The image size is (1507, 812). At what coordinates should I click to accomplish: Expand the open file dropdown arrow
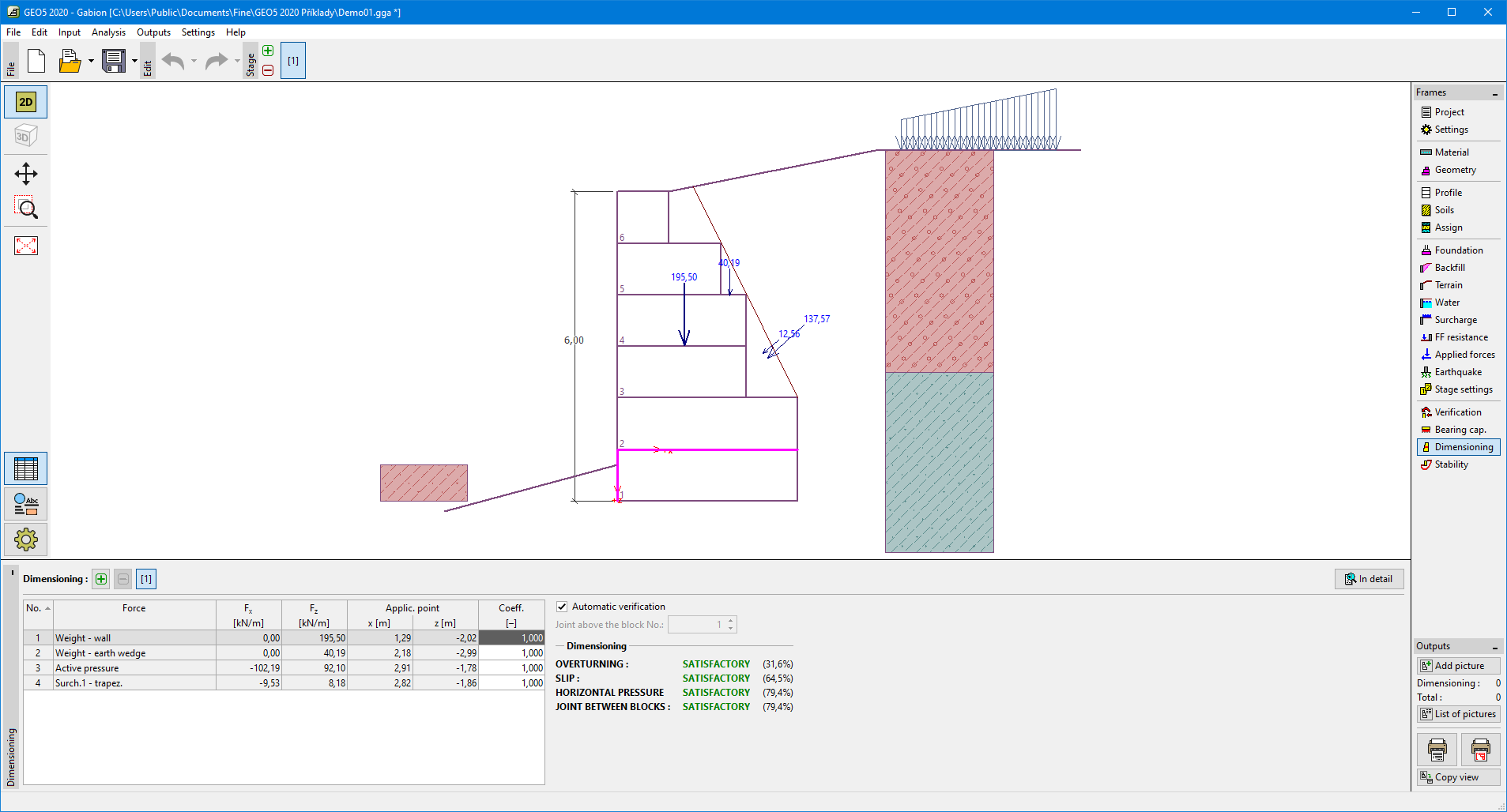coord(91,61)
